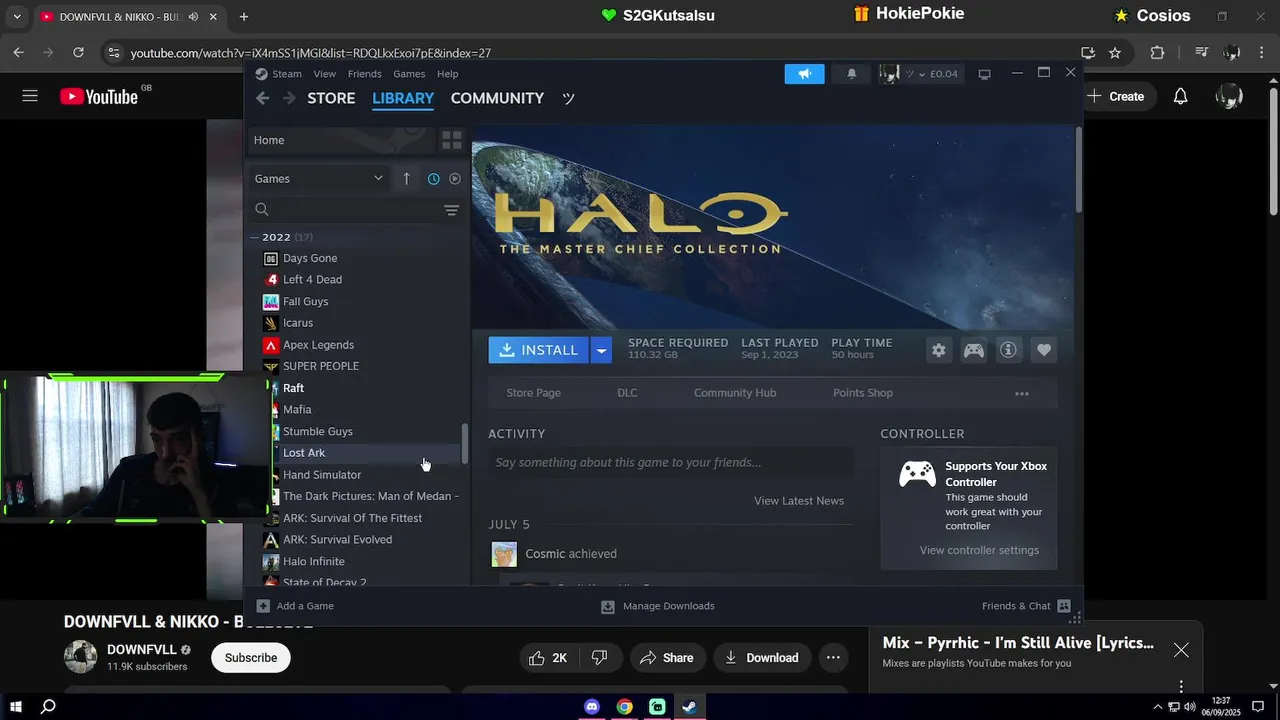Select the LIBRARY tab
This screenshot has height=720, width=1280.
[403, 98]
